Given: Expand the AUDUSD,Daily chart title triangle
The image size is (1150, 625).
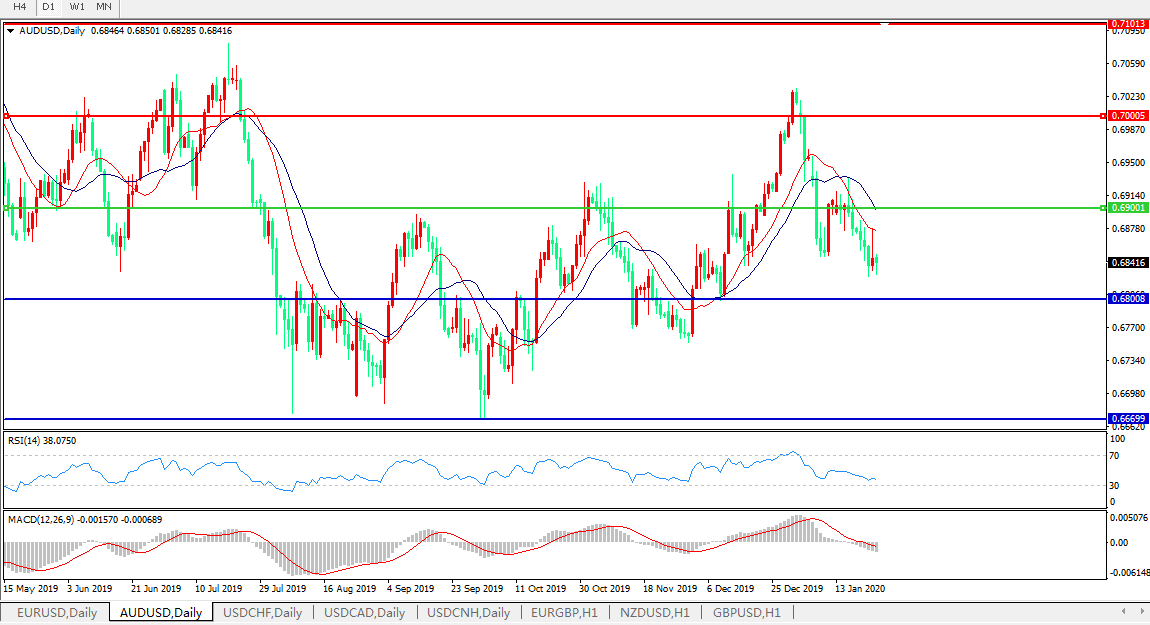Looking at the screenshot, I should point(10,31).
